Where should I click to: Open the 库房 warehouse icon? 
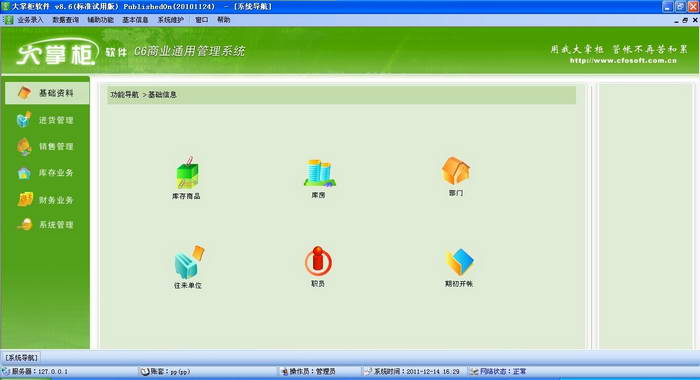coord(319,178)
